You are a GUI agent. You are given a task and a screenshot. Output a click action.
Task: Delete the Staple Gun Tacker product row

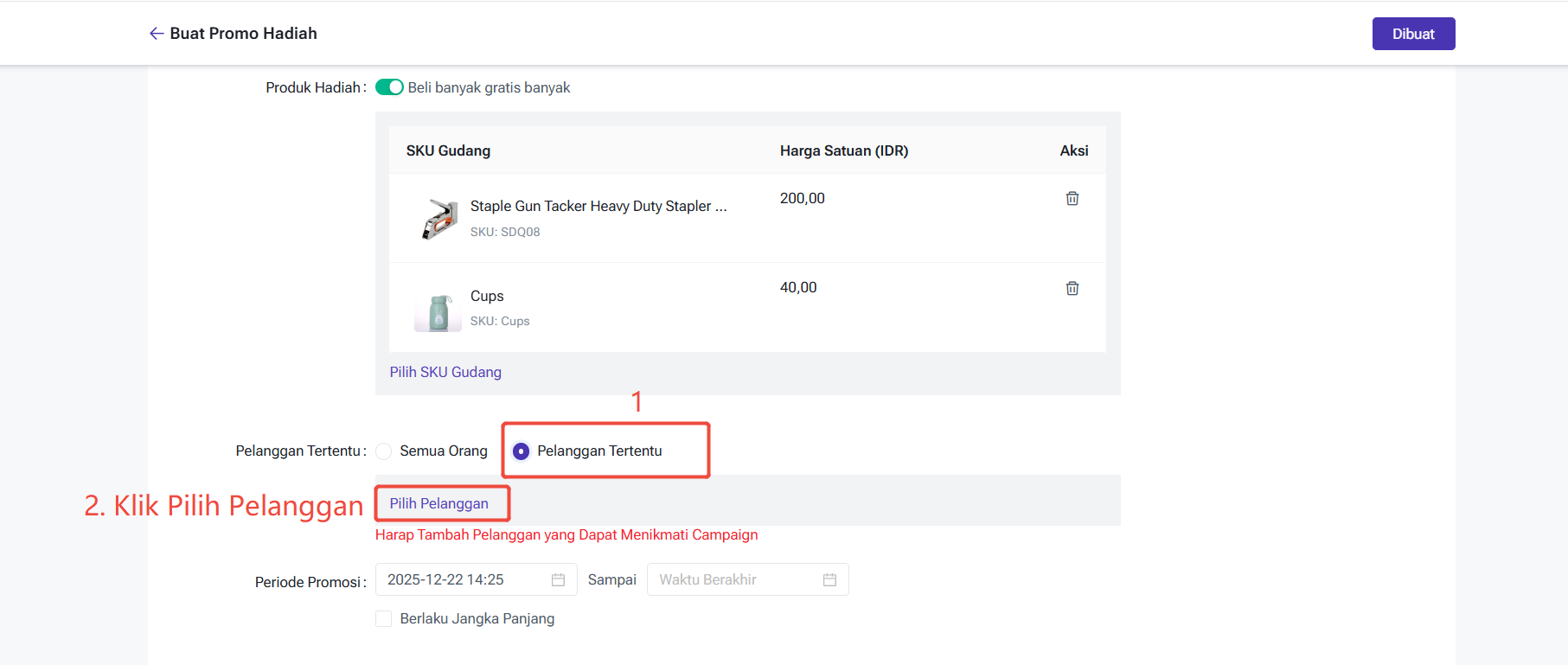click(x=1072, y=199)
